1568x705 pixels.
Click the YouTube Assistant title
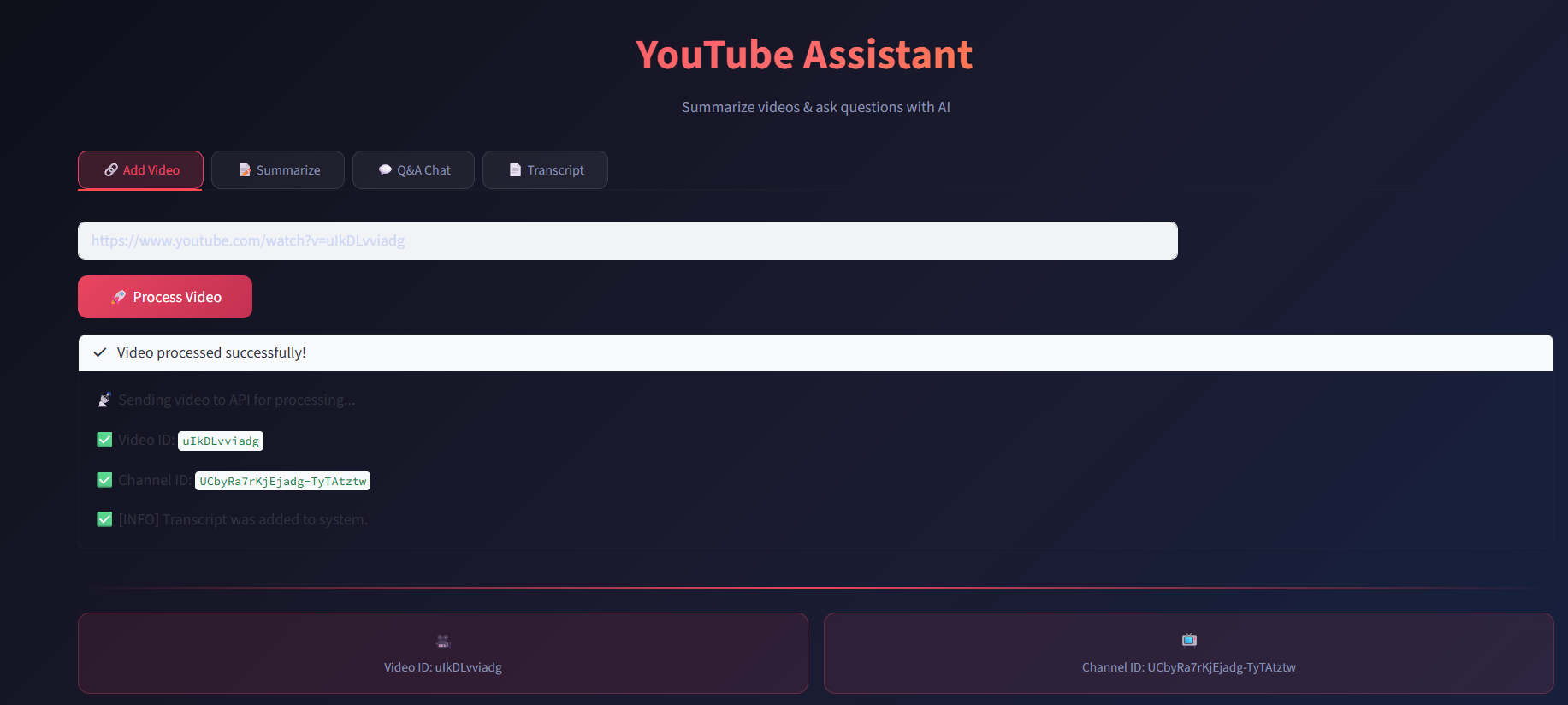click(x=804, y=55)
